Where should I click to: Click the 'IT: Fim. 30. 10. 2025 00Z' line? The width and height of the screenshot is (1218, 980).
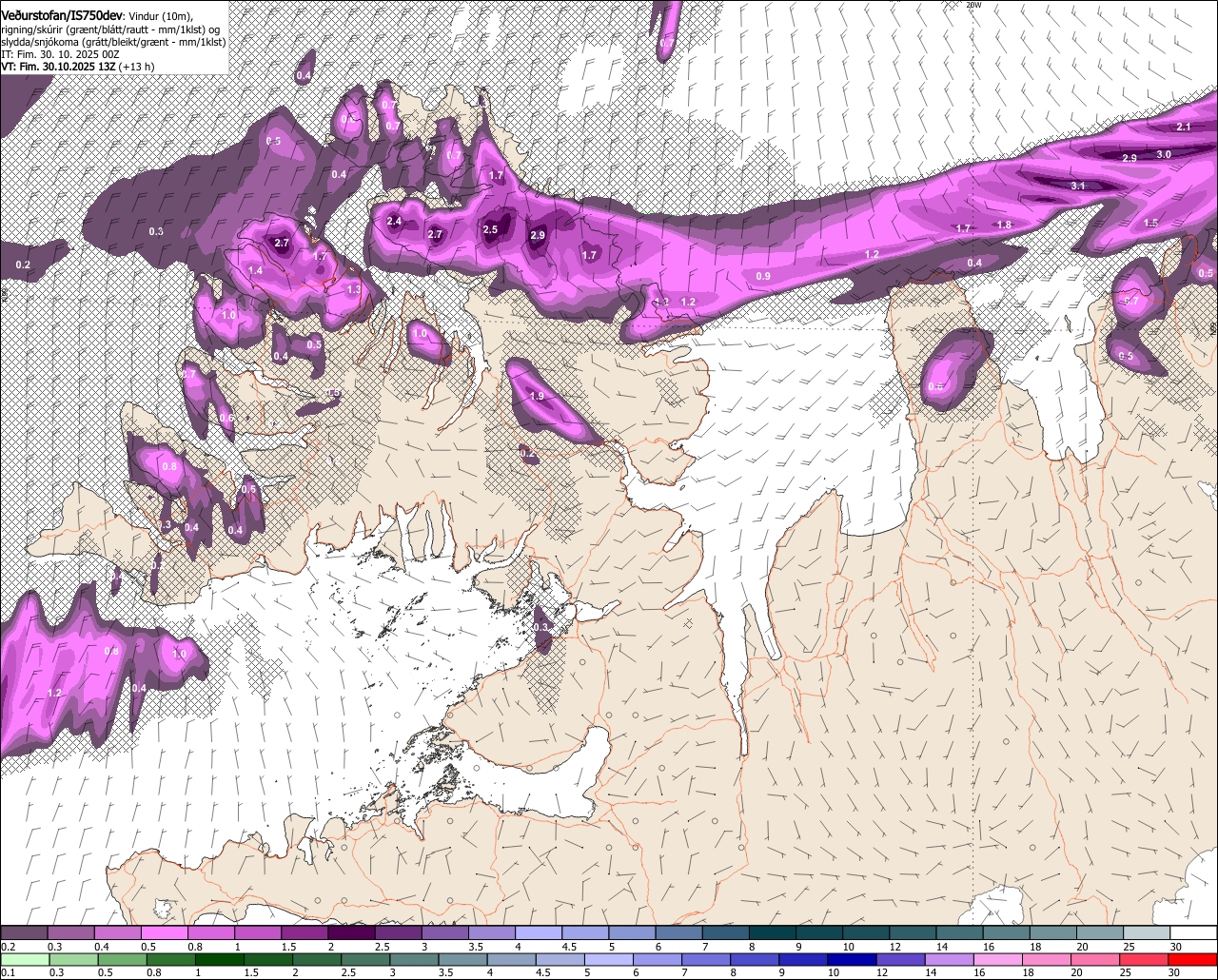click(60, 54)
